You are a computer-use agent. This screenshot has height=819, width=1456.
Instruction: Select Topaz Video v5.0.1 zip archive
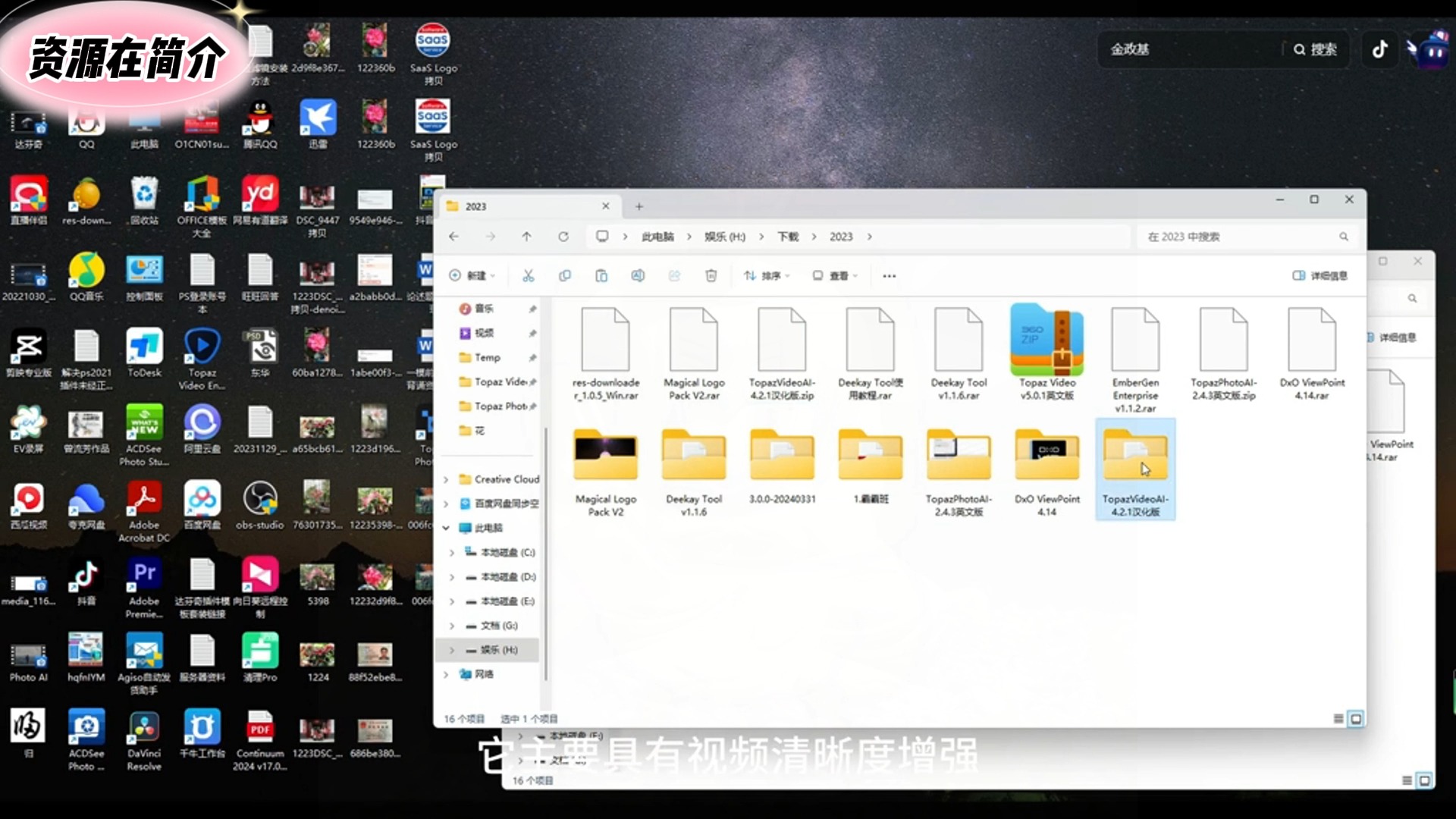coord(1047,352)
